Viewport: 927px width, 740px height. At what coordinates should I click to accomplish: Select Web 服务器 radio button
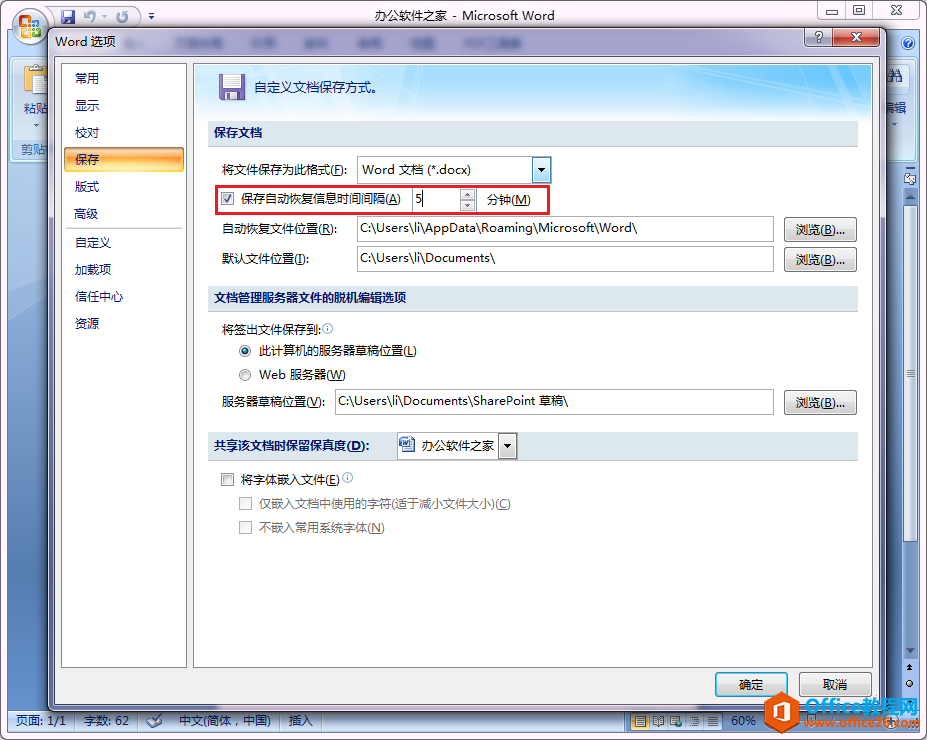point(245,375)
